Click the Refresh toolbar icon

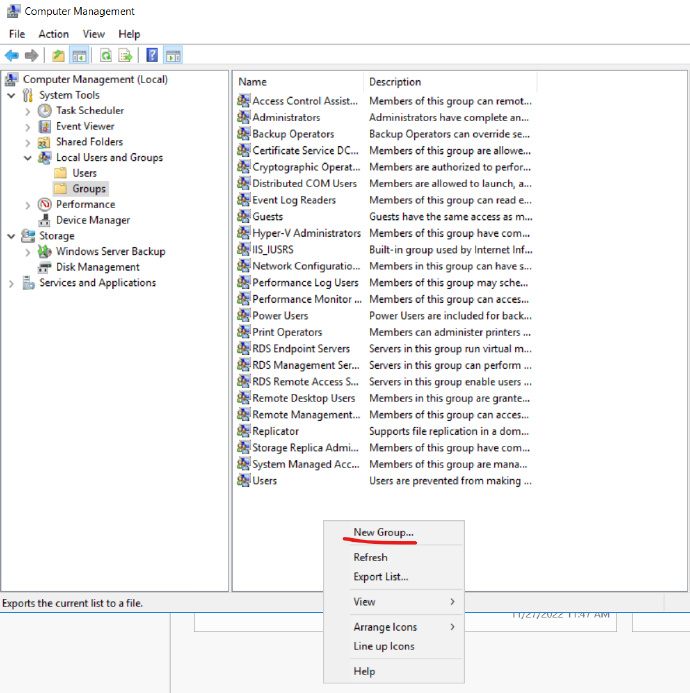coord(106,56)
